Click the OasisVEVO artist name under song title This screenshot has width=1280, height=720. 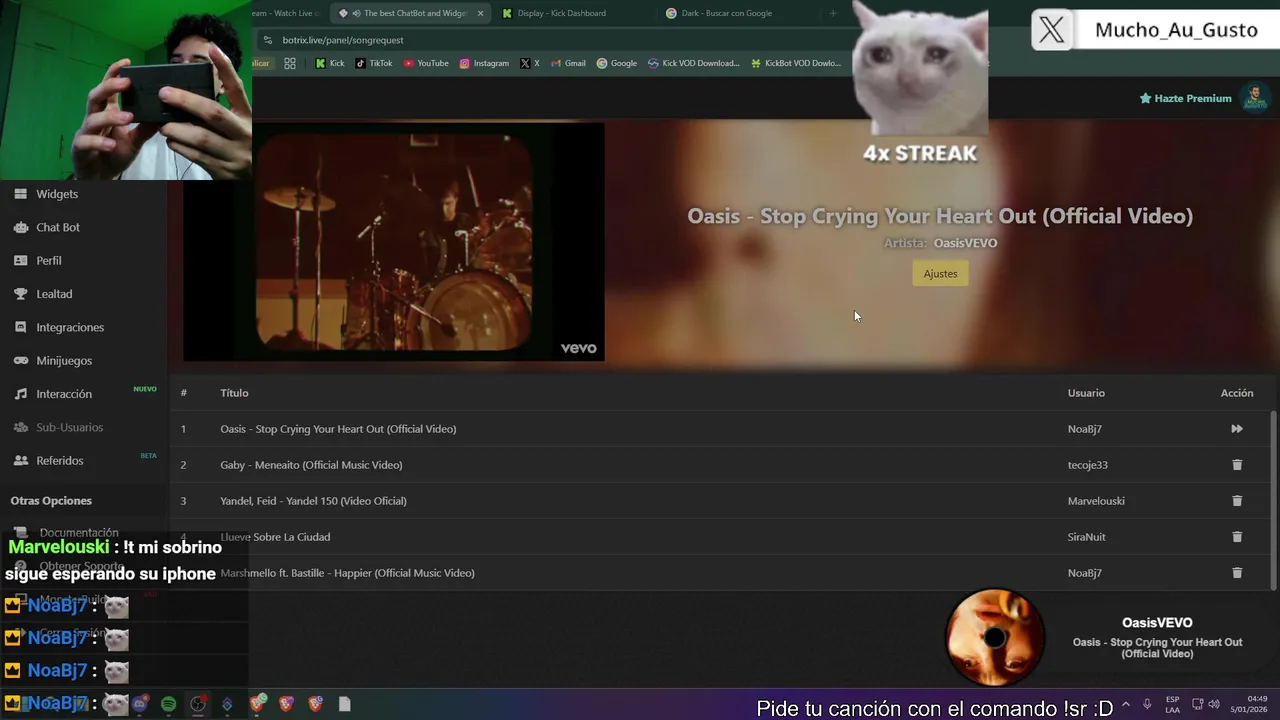(965, 243)
